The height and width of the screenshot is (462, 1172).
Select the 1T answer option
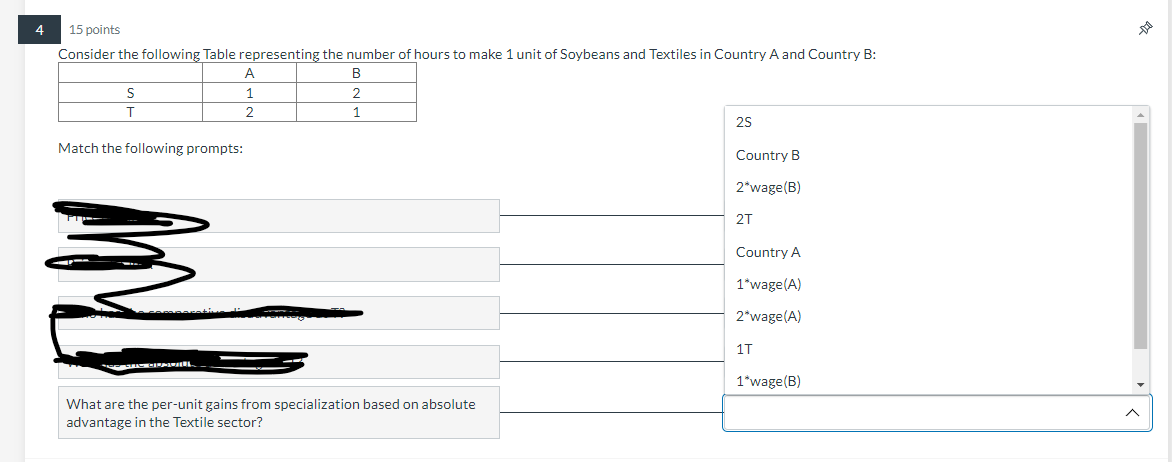click(x=930, y=348)
